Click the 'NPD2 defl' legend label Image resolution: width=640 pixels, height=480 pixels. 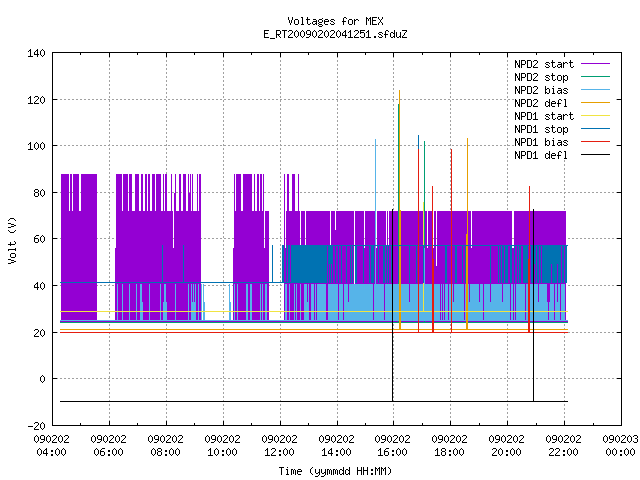click(x=541, y=103)
